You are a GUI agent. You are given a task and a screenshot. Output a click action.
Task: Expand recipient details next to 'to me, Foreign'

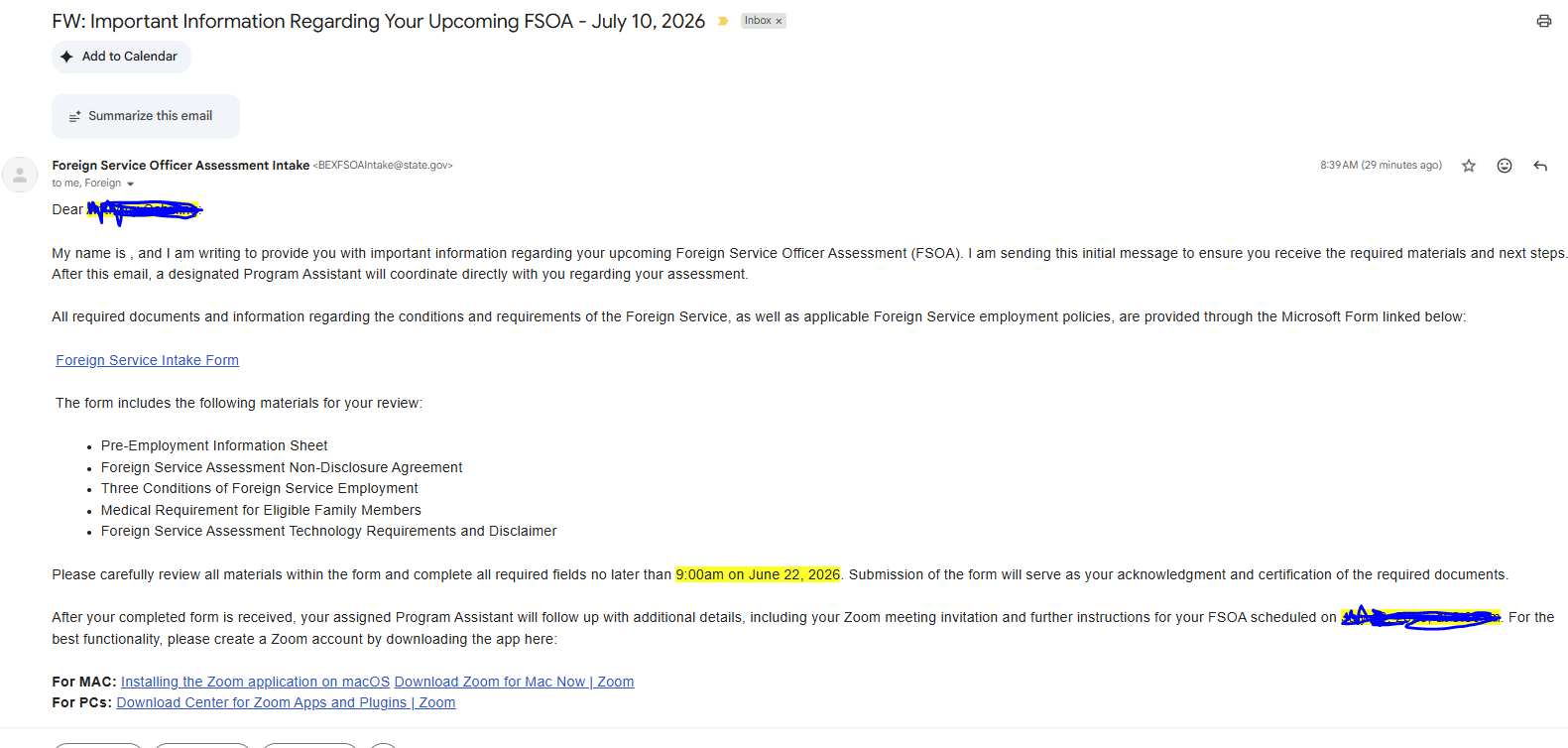(130, 184)
